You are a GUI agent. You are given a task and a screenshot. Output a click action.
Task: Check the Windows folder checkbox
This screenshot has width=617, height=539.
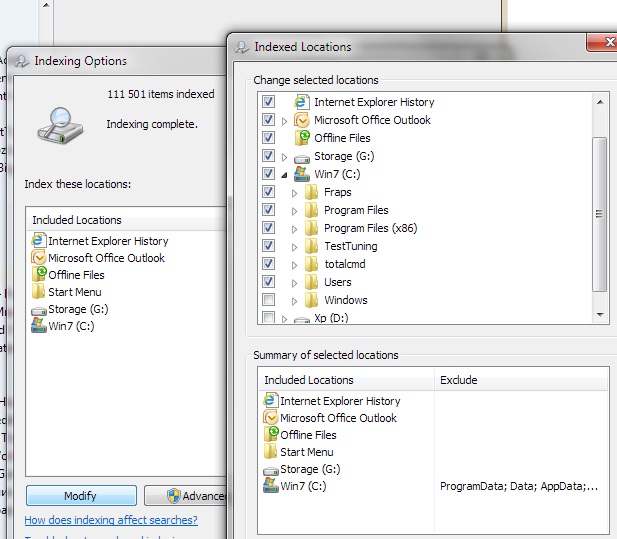pos(268,299)
